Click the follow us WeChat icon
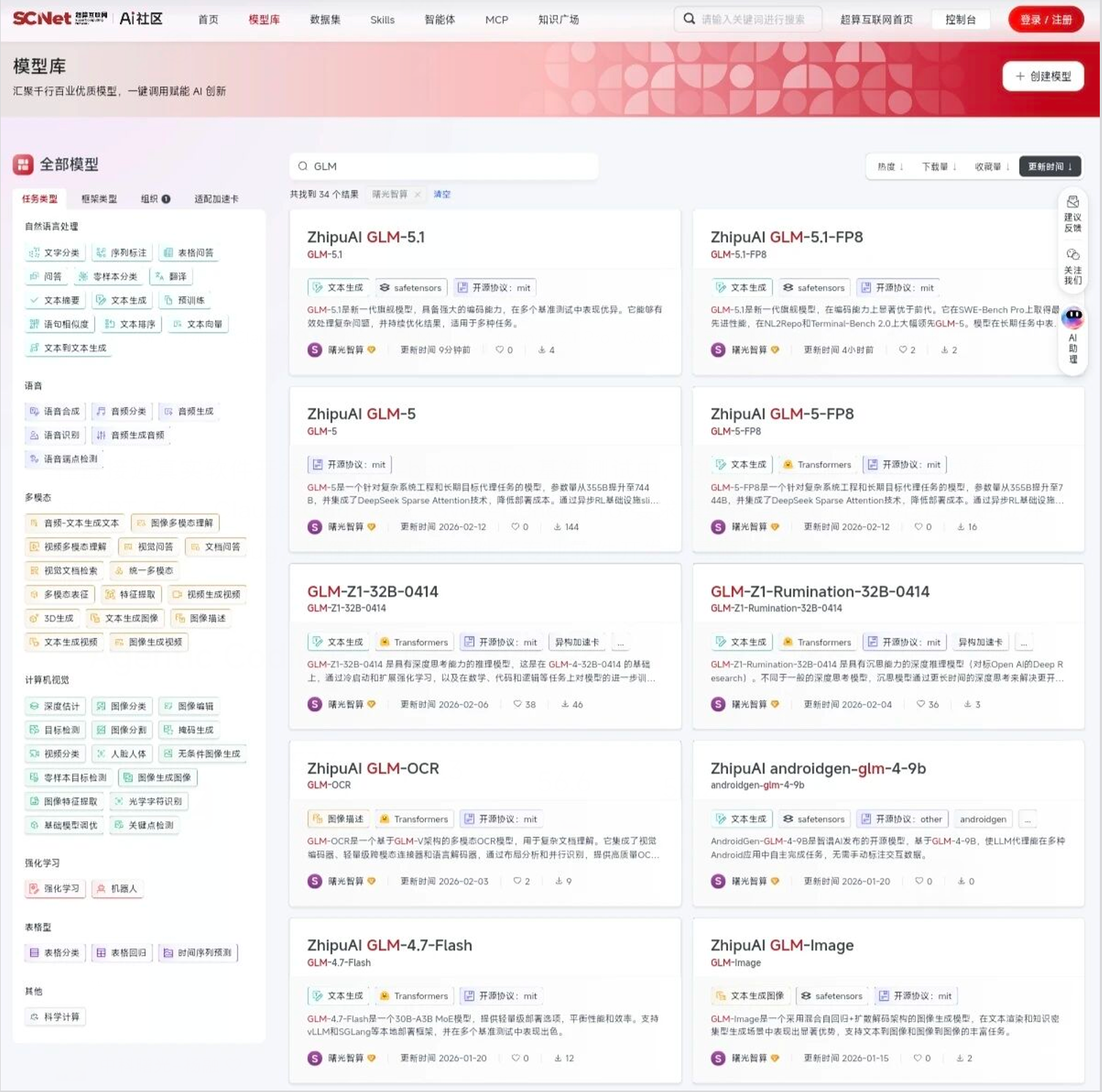The image size is (1102, 1092). 1073,255
